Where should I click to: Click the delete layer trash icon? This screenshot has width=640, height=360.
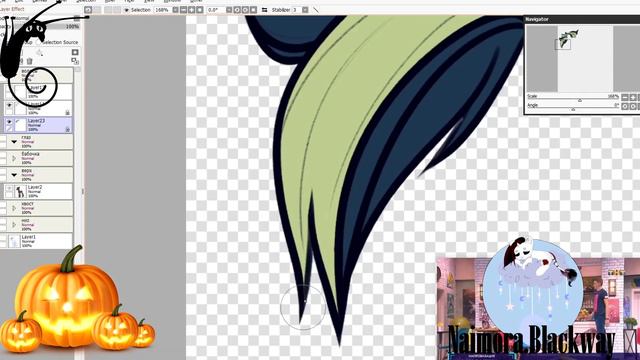tap(29, 62)
